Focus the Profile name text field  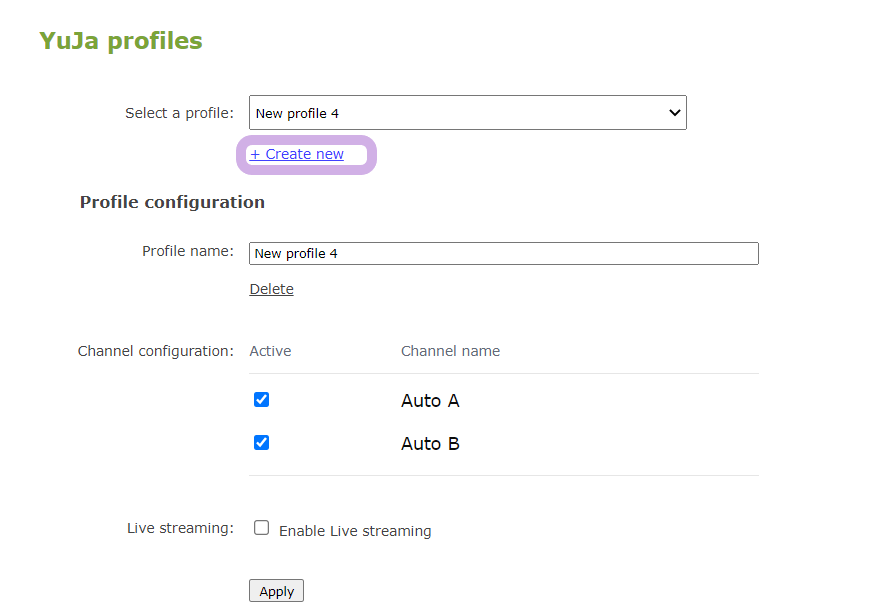tap(503, 253)
